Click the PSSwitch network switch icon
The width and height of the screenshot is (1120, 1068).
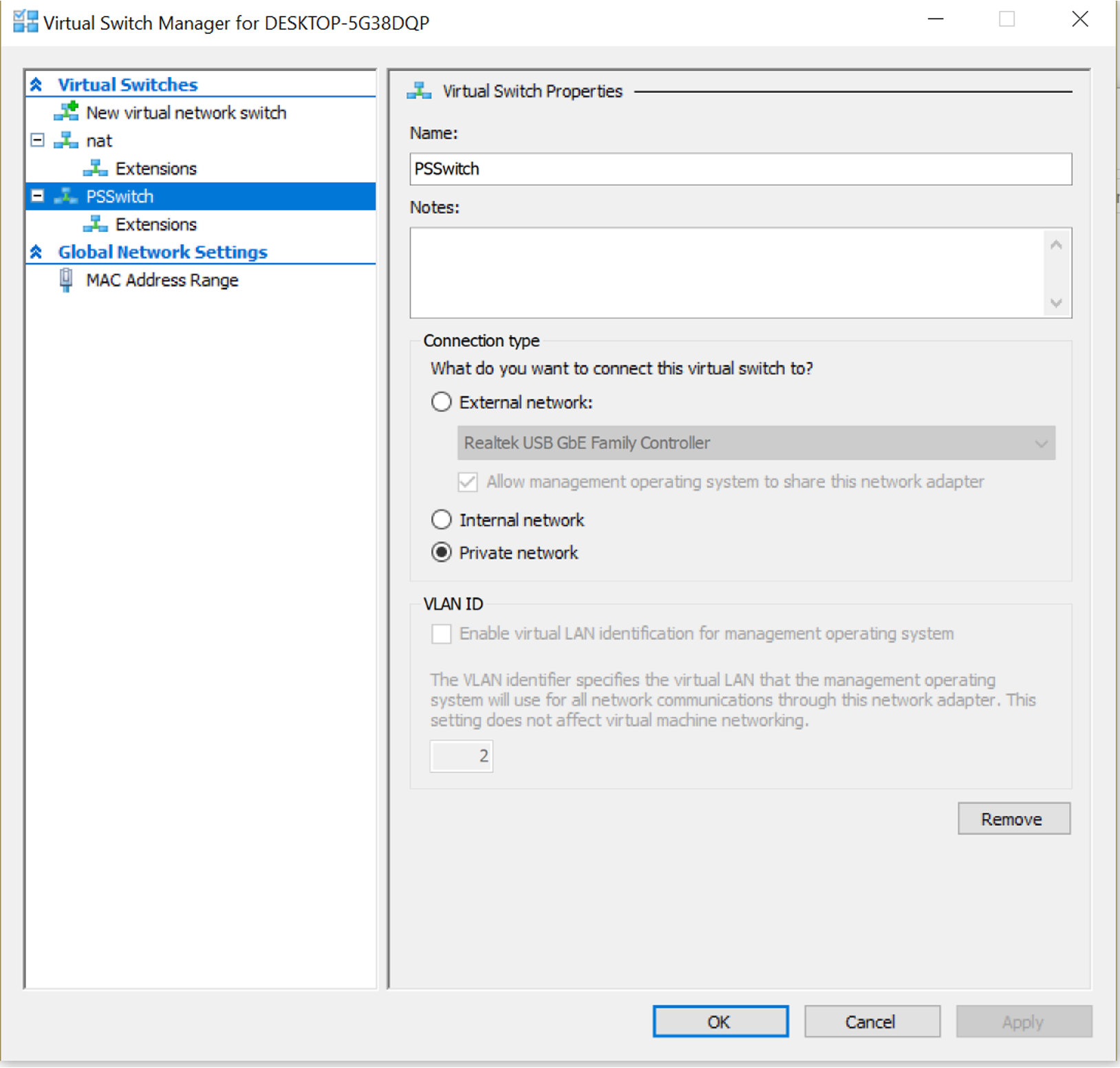[67, 196]
